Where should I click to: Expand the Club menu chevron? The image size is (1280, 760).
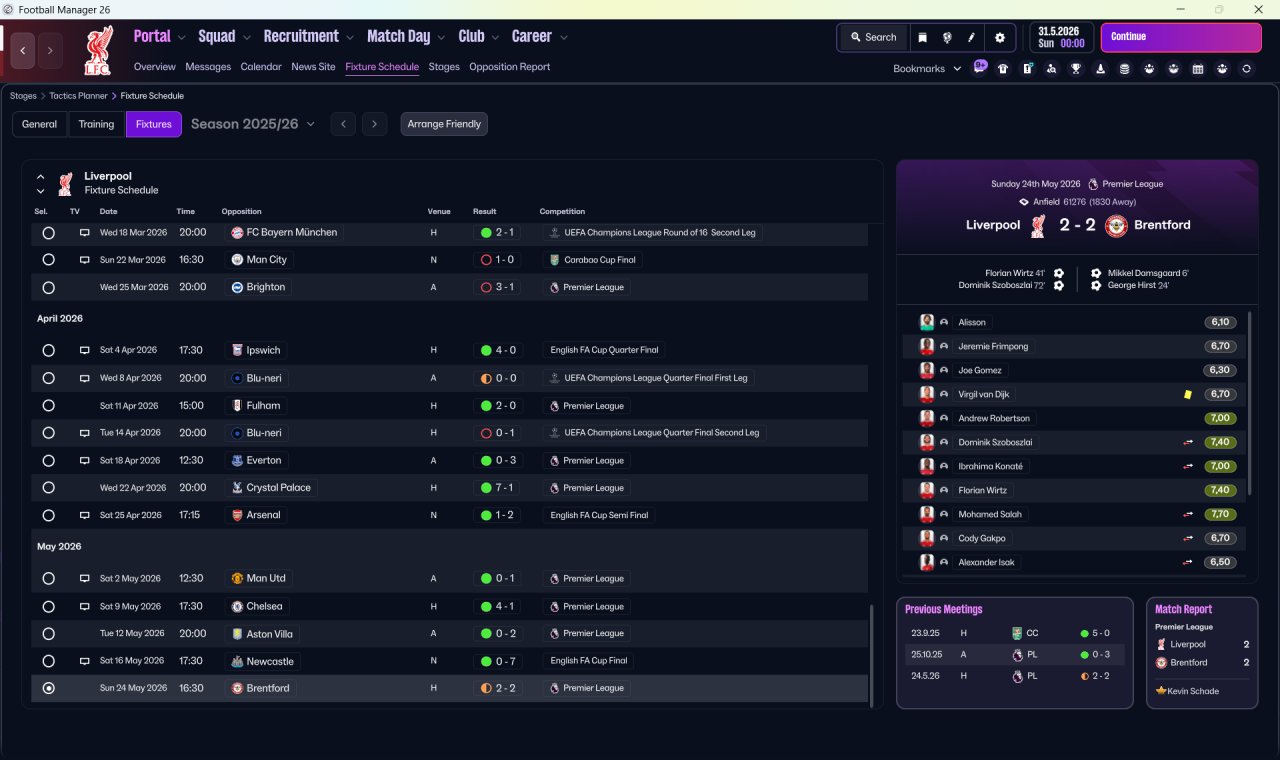(x=495, y=38)
